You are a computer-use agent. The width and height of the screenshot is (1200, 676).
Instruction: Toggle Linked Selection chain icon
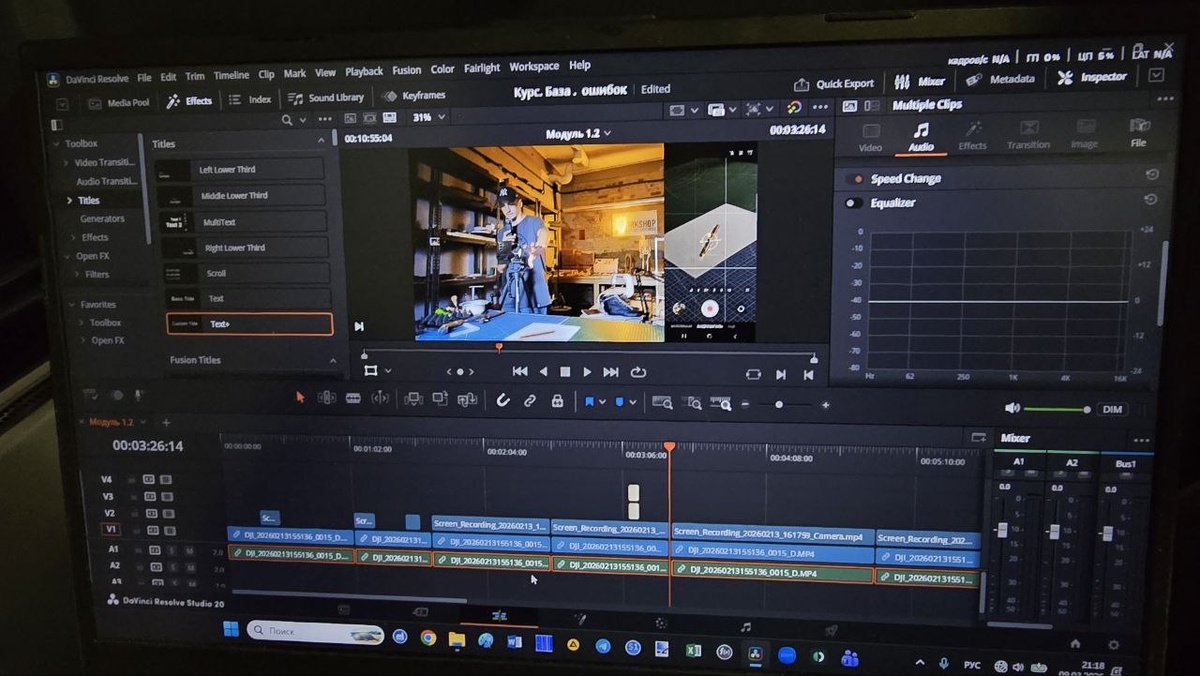coord(530,400)
